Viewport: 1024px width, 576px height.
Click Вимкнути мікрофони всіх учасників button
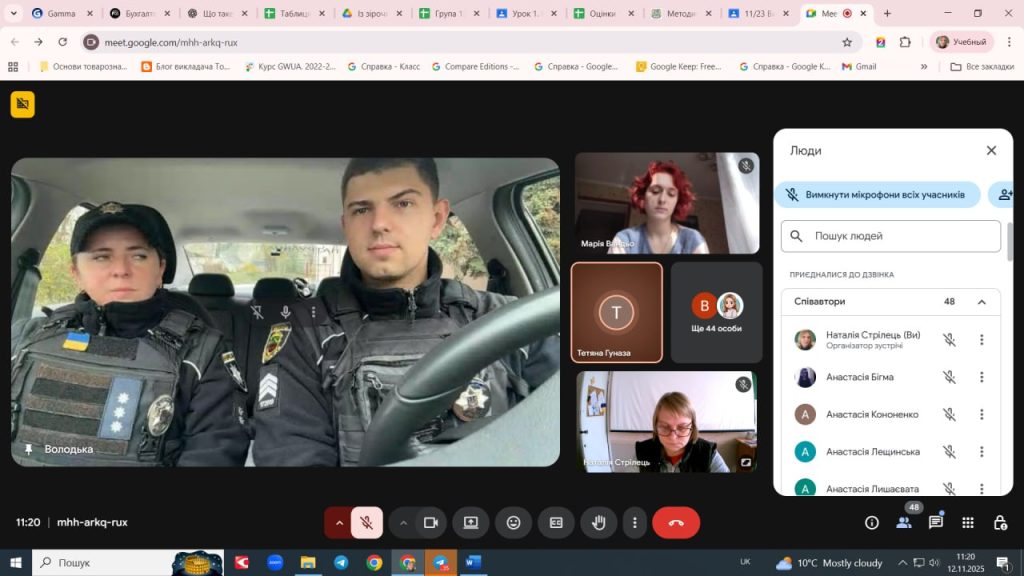click(876, 194)
